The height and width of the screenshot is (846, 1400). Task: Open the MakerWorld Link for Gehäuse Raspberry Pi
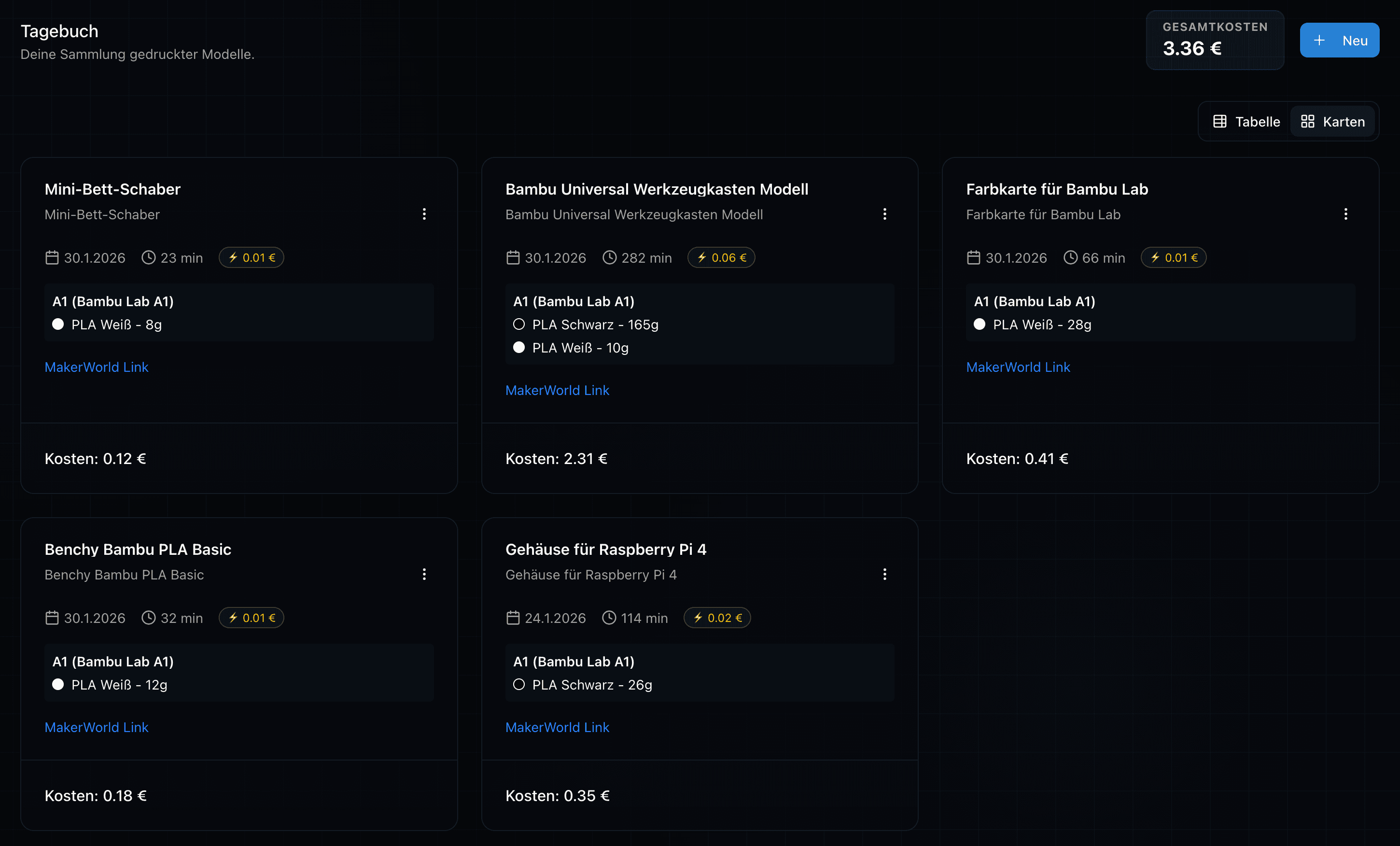(557, 727)
